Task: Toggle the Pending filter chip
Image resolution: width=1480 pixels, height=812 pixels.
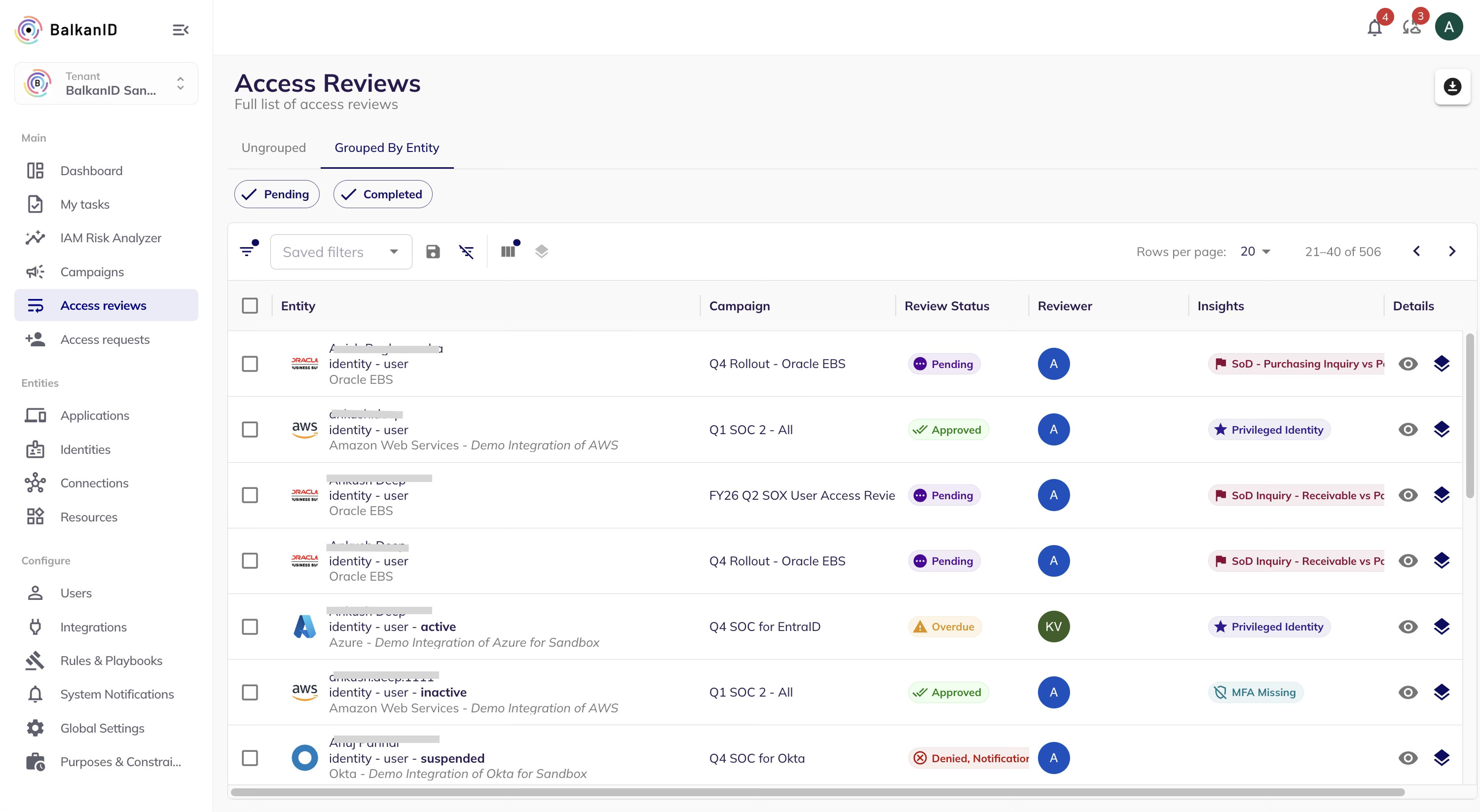Action: click(276, 194)
